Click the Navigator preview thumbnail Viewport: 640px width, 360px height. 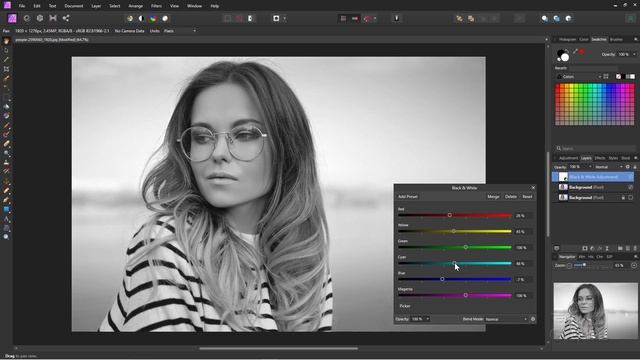596,311
